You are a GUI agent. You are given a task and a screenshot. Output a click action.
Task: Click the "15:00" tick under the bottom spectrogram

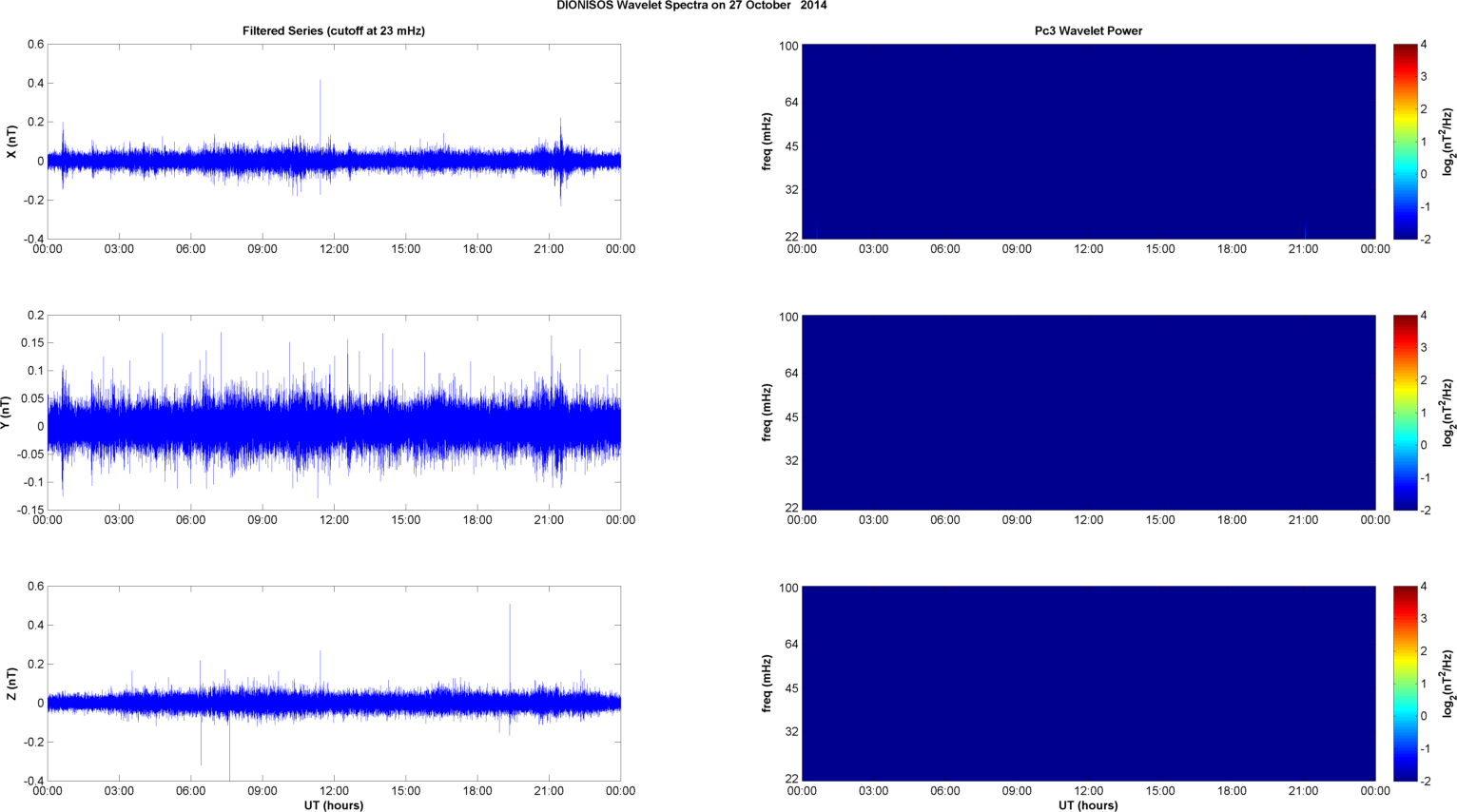point(1160,791)
